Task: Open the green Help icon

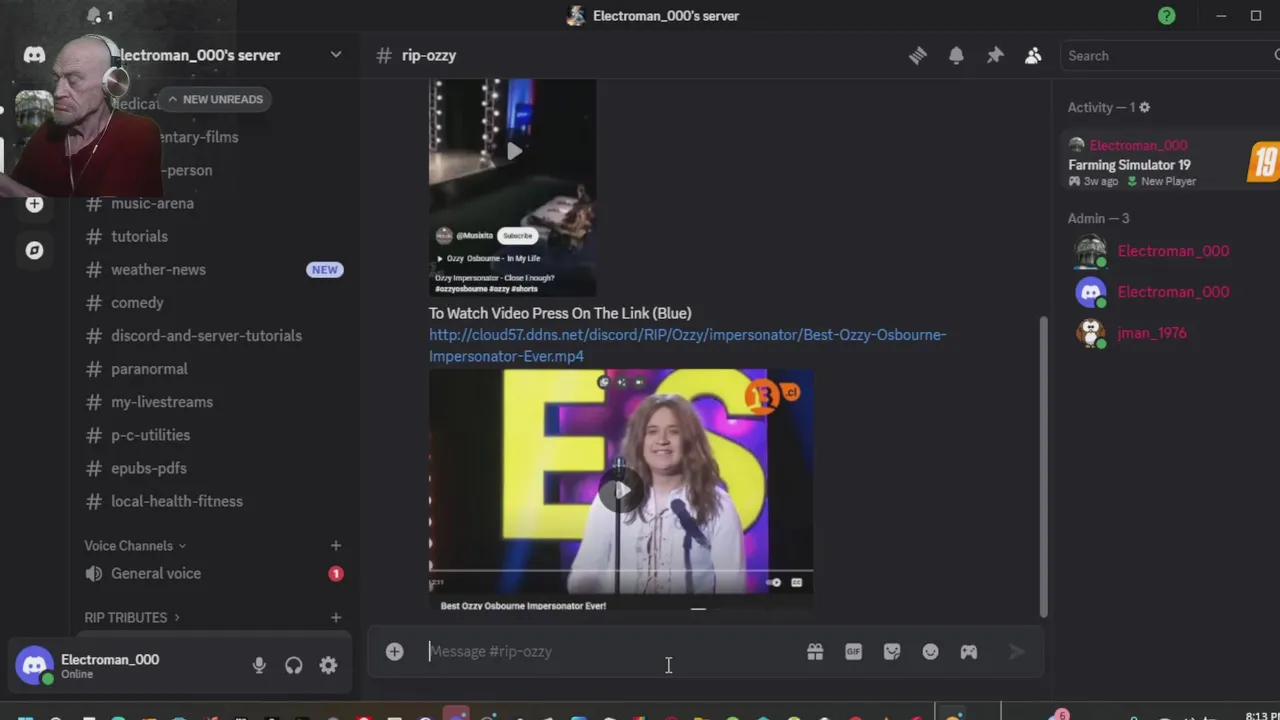Action: coord(1166,16)
